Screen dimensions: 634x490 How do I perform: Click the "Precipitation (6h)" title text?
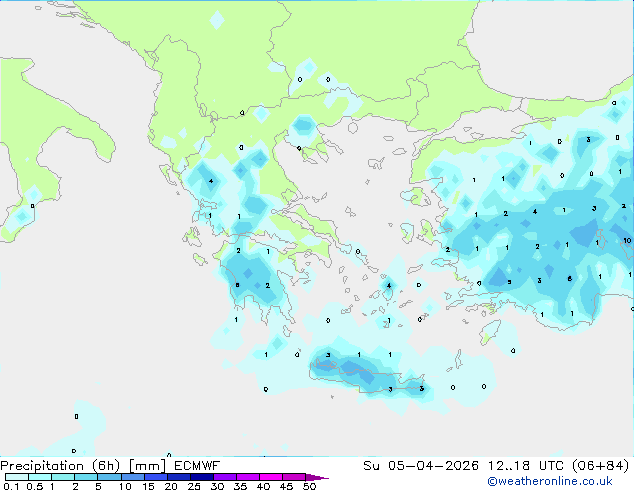(x=60, y=466)
